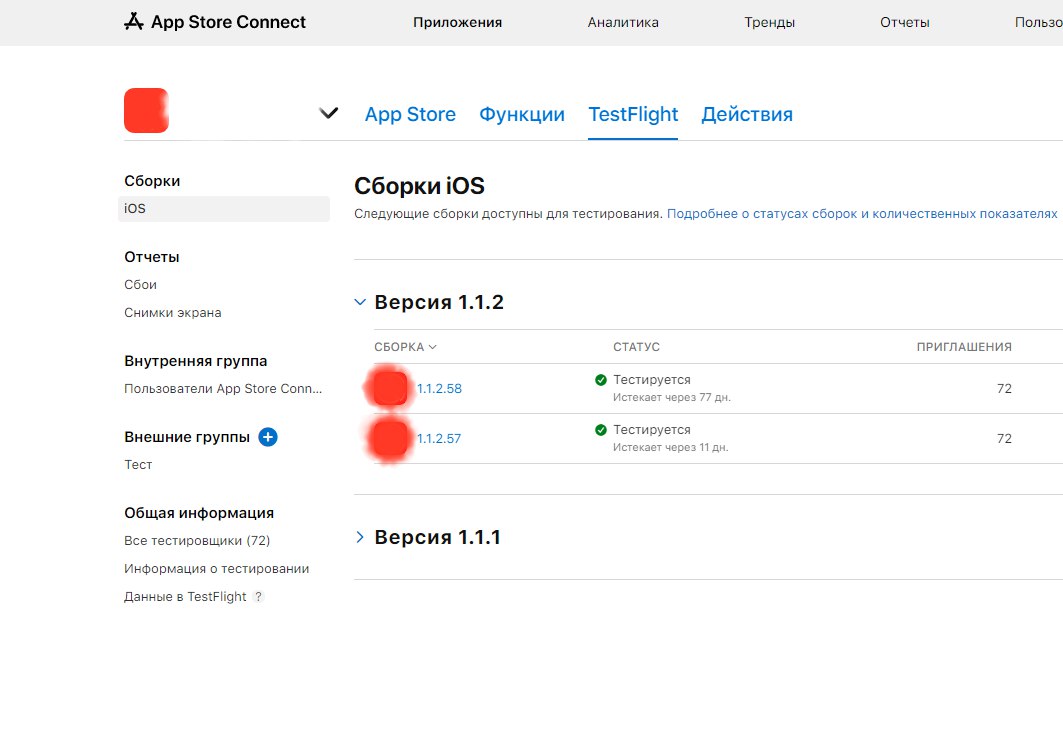Switch to the App Store tab
The height and width of the screenshot is (750, 1063).
tap(410, 115)
